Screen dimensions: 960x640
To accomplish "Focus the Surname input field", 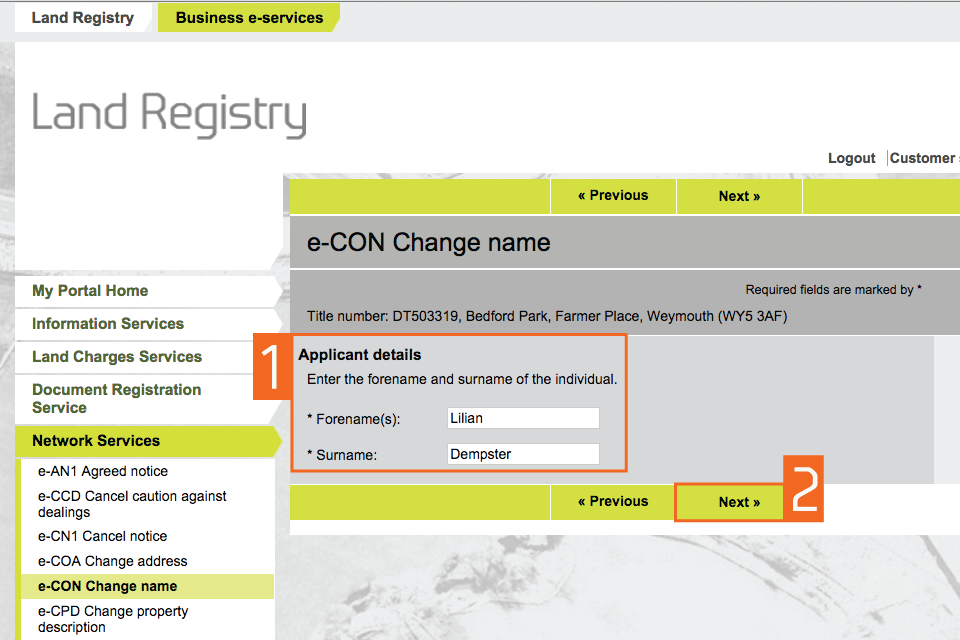I will [523, 454].
